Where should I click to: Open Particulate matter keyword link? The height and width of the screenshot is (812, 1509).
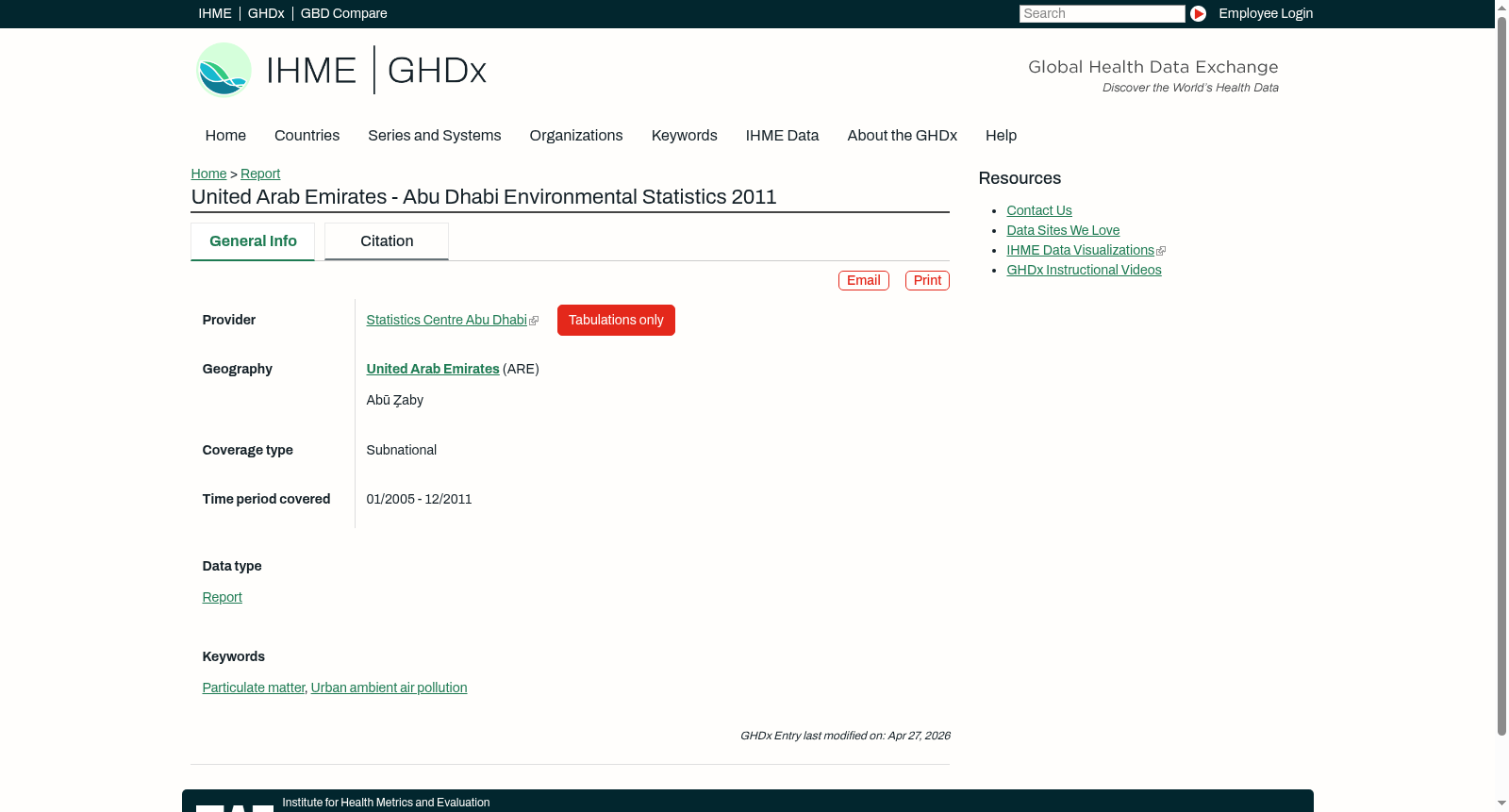[x=254, y=688]
